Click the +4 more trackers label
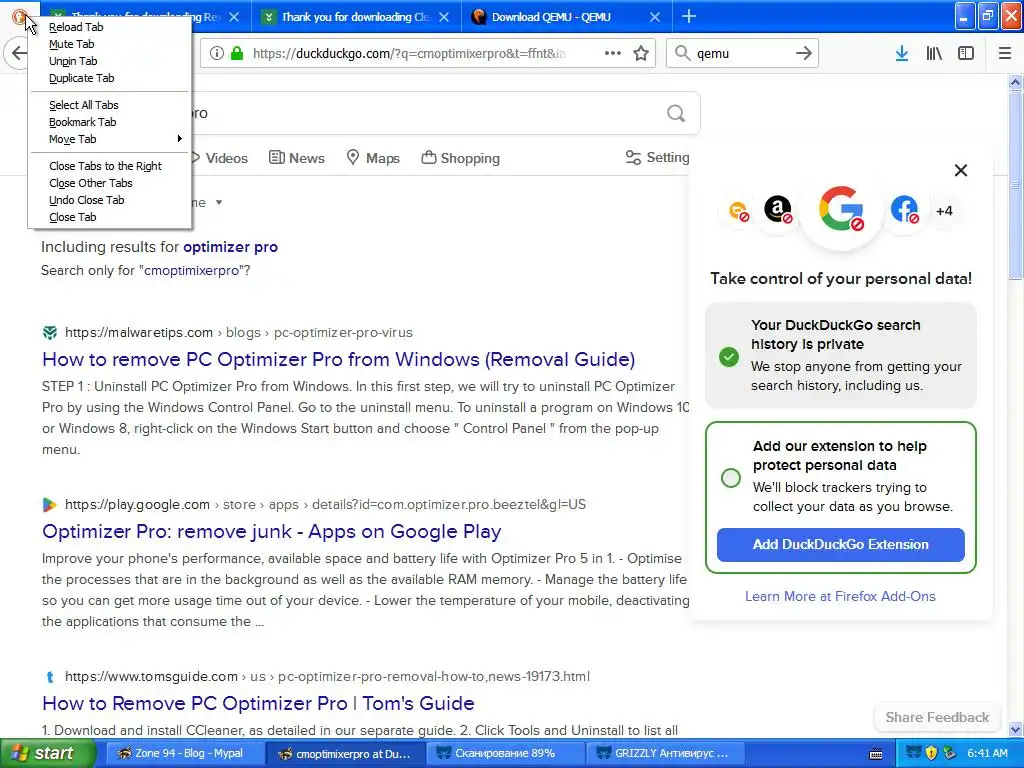 [x=944, y=211]
